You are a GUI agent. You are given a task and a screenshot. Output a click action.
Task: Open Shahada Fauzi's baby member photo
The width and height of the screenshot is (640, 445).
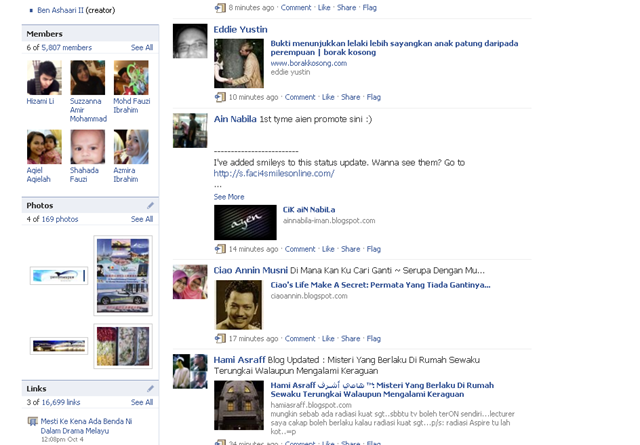click(87, 147)
